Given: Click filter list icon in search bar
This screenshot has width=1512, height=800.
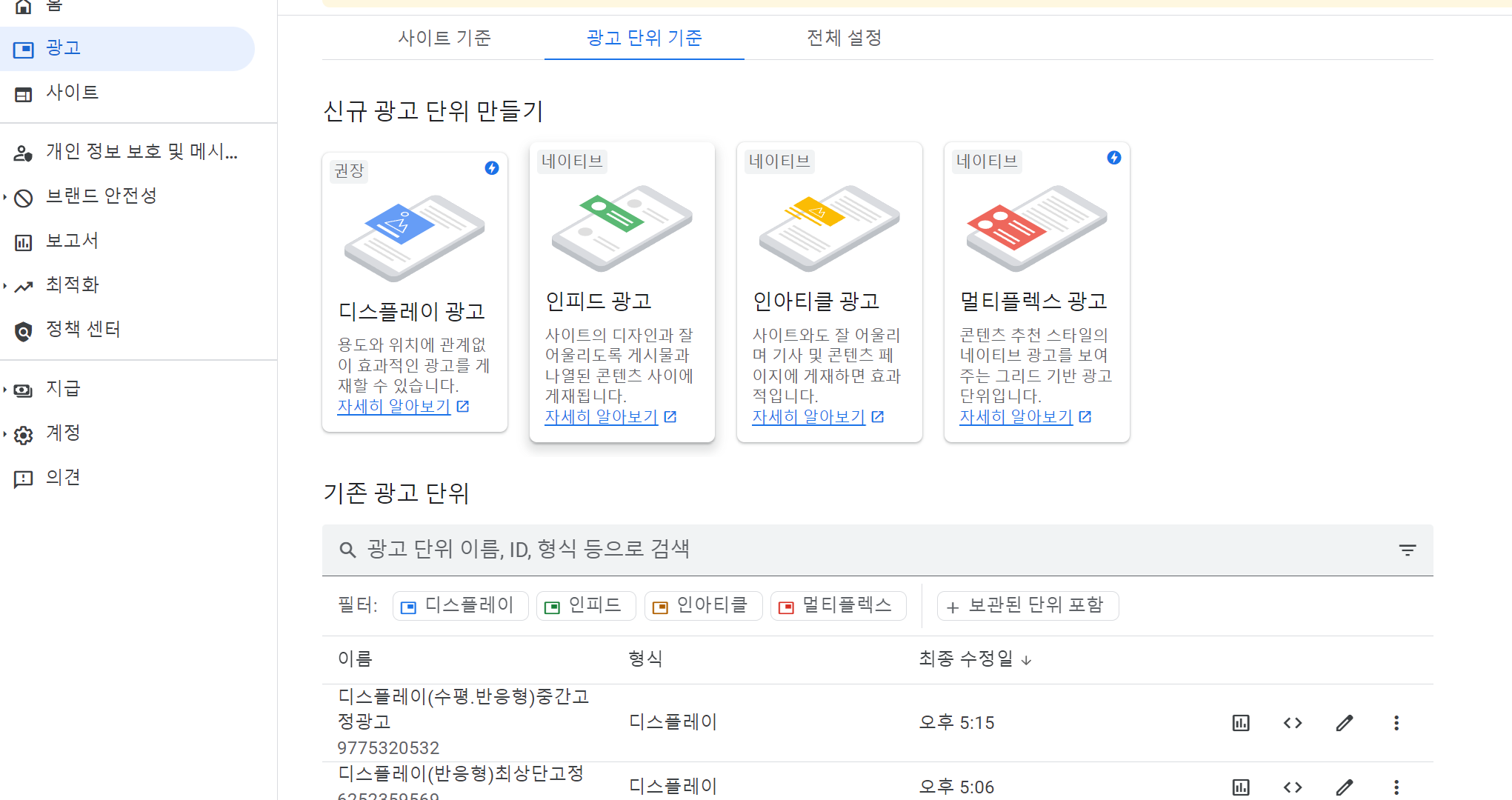Looking at the screenshot, I should click(x=1408, y=550).
